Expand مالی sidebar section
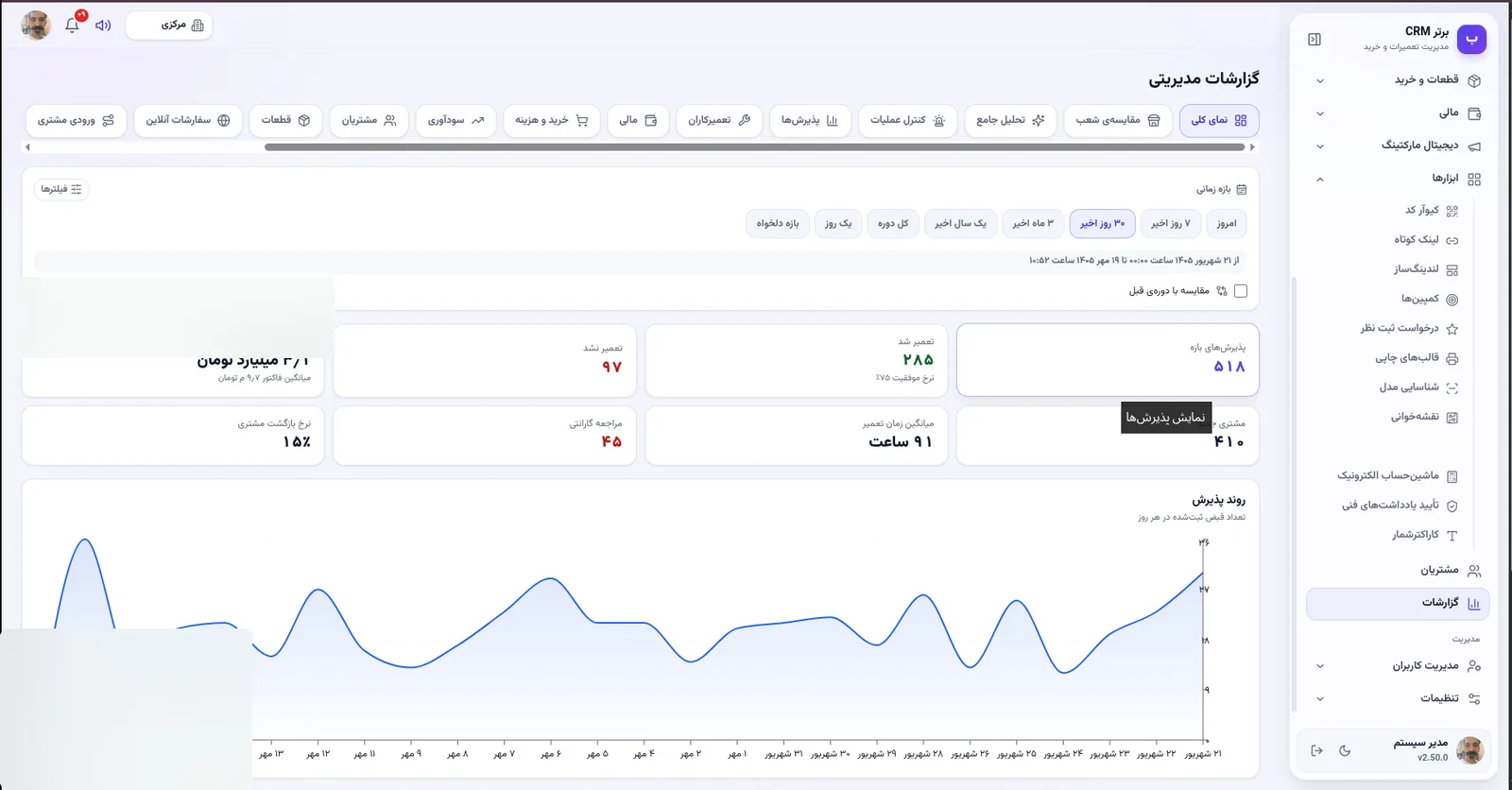Screen dimensions: 1512x790 [x=1398, y=113]
